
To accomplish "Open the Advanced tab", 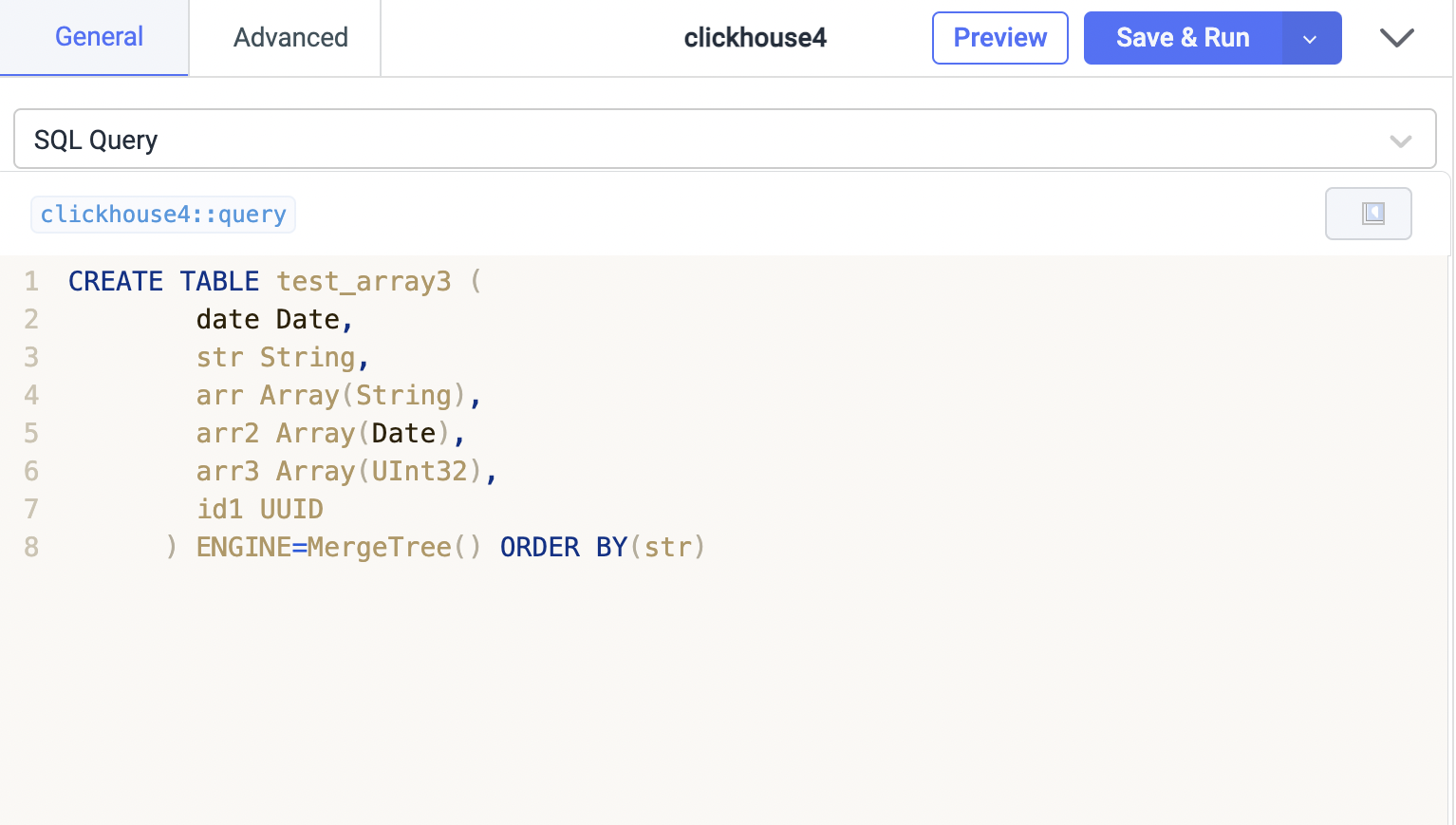I will pos(290,37).
